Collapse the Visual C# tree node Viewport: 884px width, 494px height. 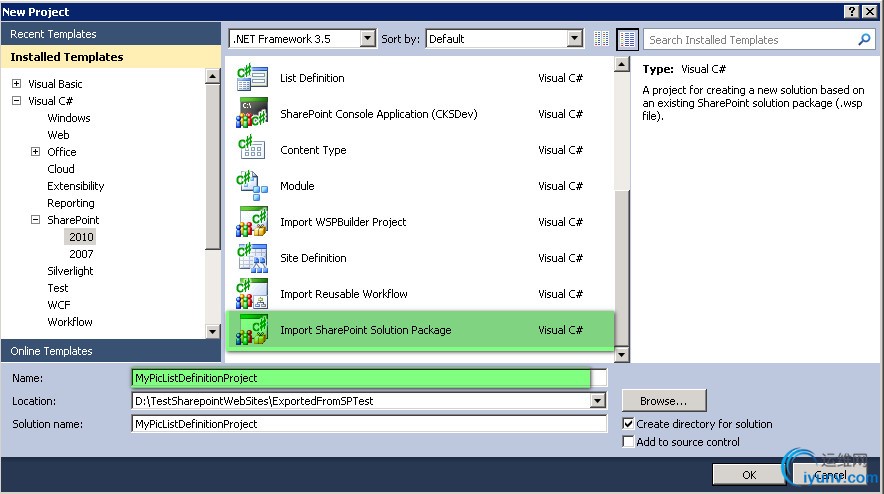(16, 100)
